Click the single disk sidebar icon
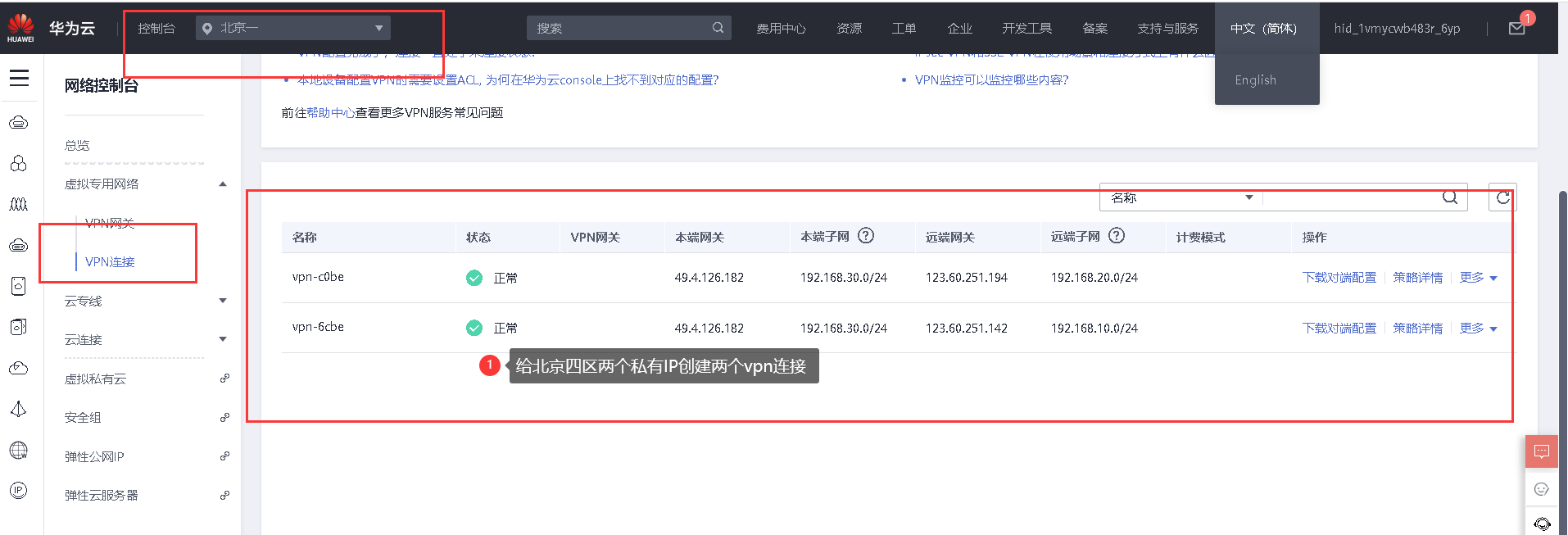1568x535 pixels. [18, 286]
